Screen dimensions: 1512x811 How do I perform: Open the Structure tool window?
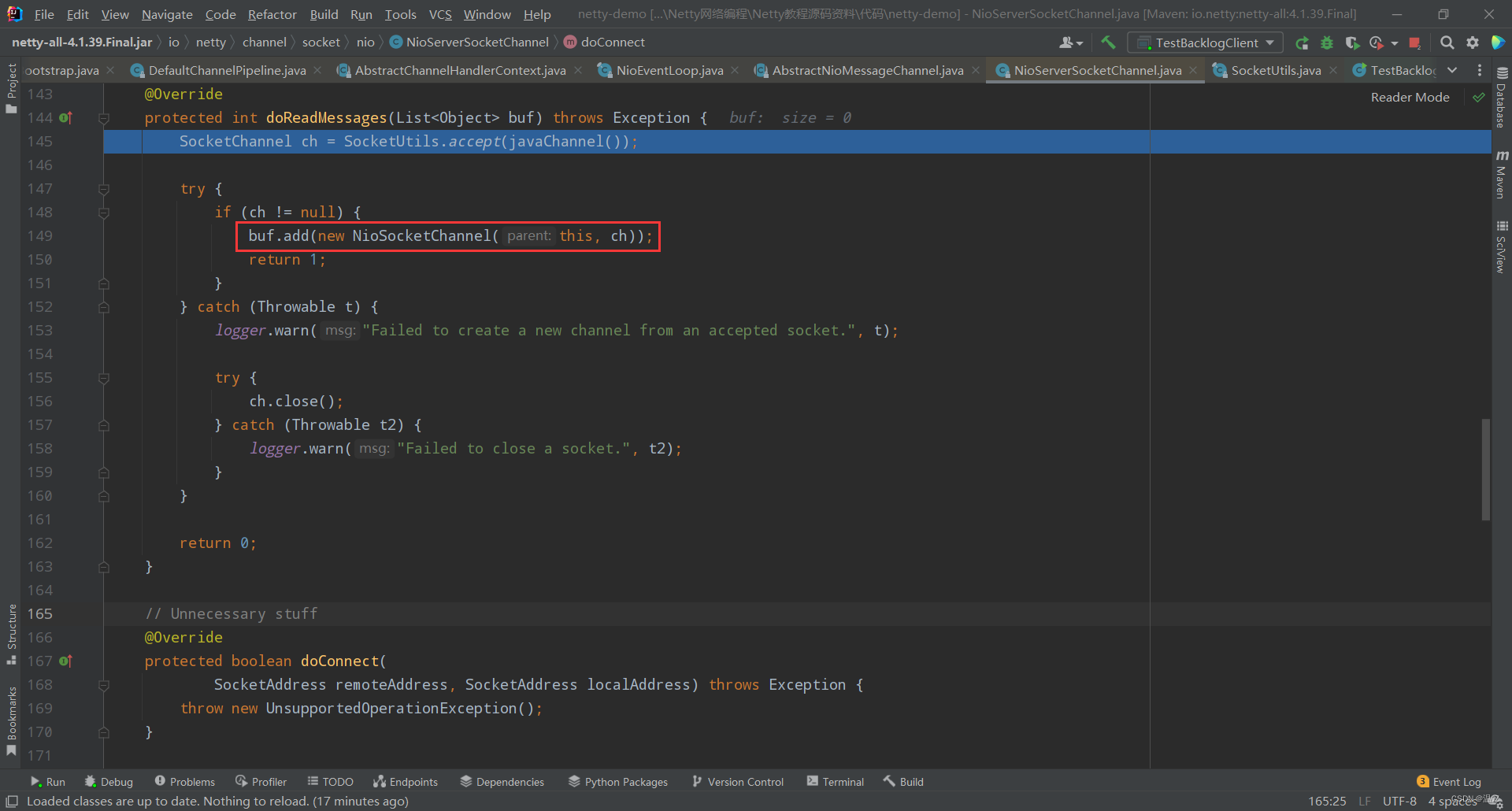click(x=11, y=634)
